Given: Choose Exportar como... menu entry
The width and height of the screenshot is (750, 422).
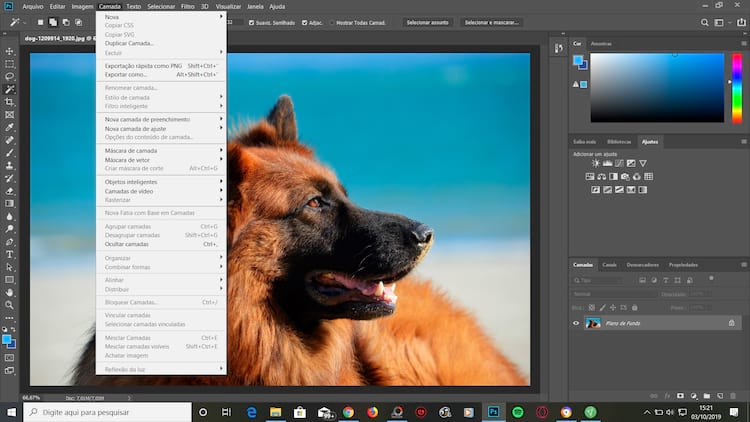Looking at the screenshot, I should pyautogui.click(x=161, y=75).
